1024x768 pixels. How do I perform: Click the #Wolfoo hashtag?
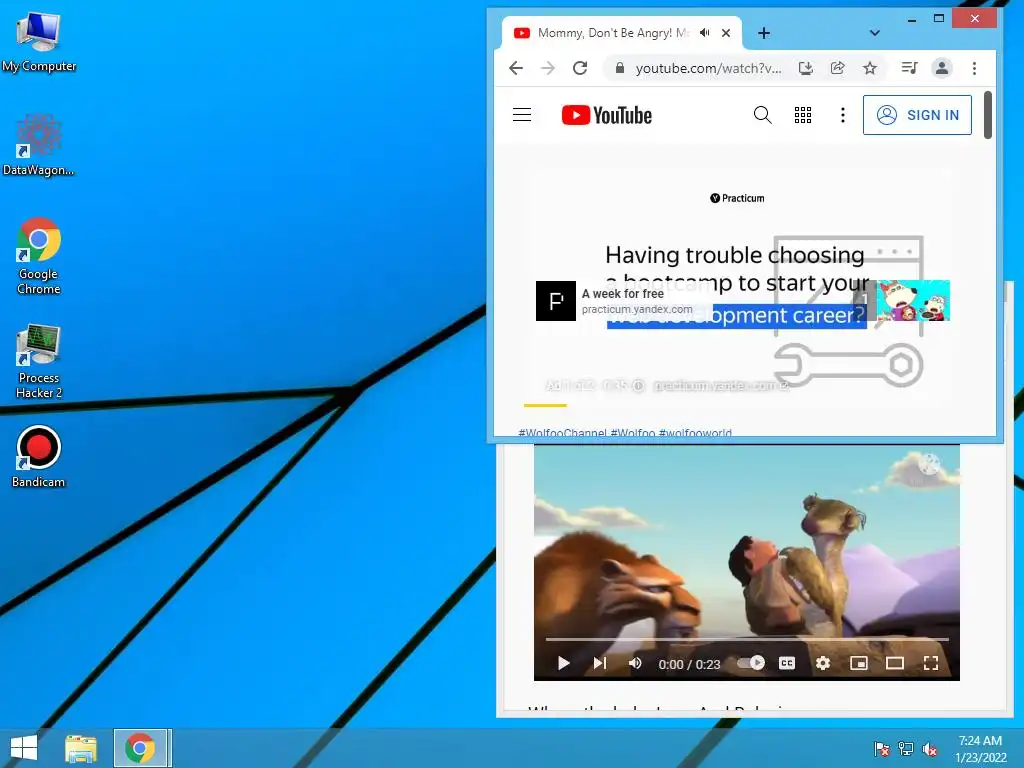click(633, 433)
